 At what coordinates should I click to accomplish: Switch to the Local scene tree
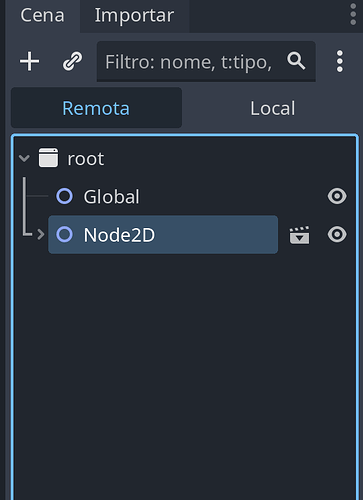[272, 108]
